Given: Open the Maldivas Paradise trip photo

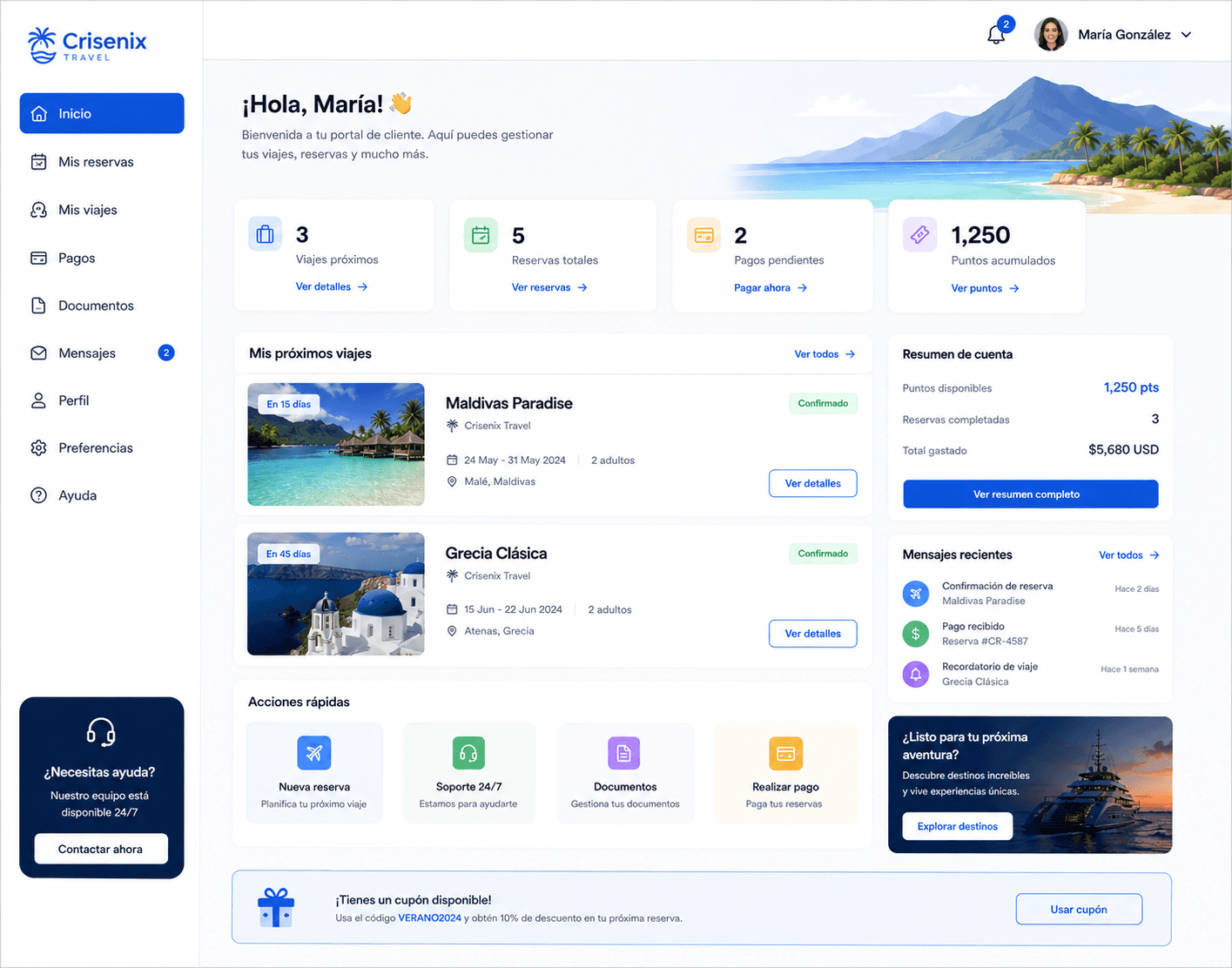Looking at the screenshot, I should coord(336,444).
